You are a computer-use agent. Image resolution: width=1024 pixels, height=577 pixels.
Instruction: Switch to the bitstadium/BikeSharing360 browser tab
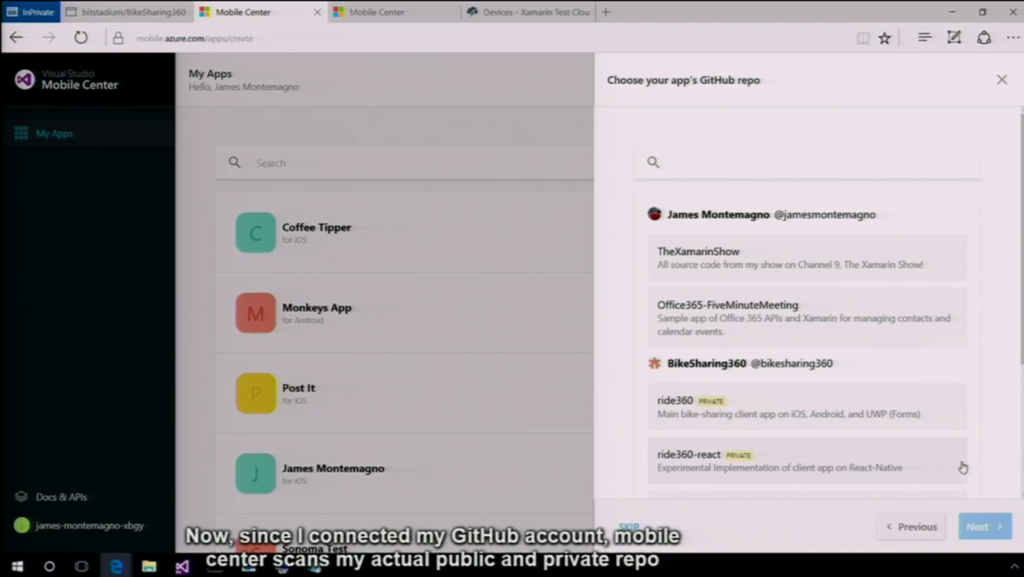coord(125,12)
